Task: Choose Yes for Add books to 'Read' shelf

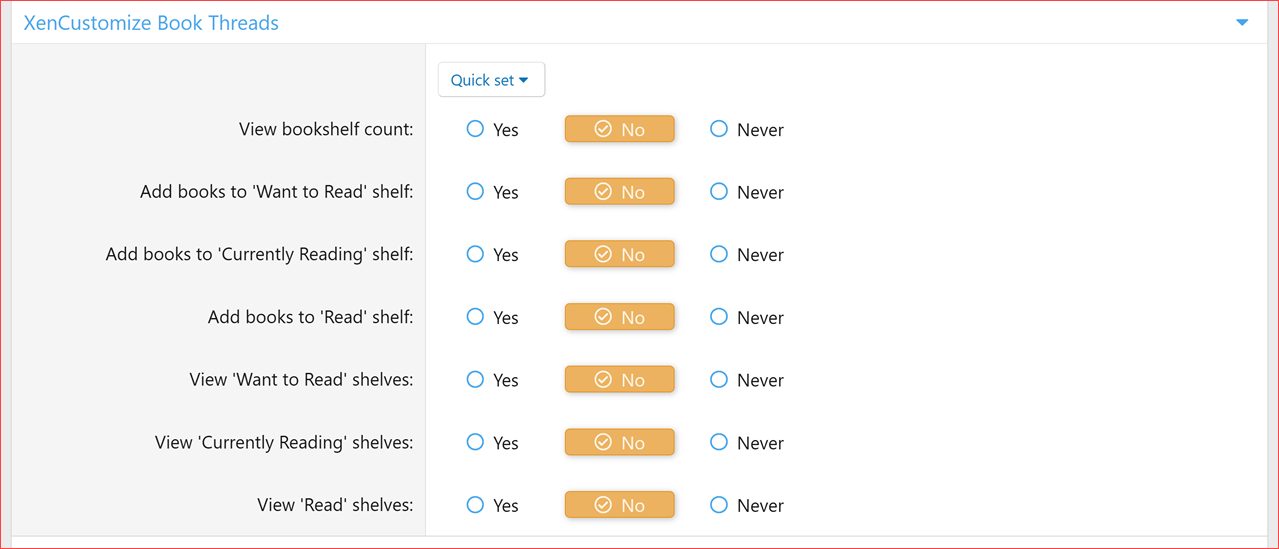Action: [x=475, y=317]
